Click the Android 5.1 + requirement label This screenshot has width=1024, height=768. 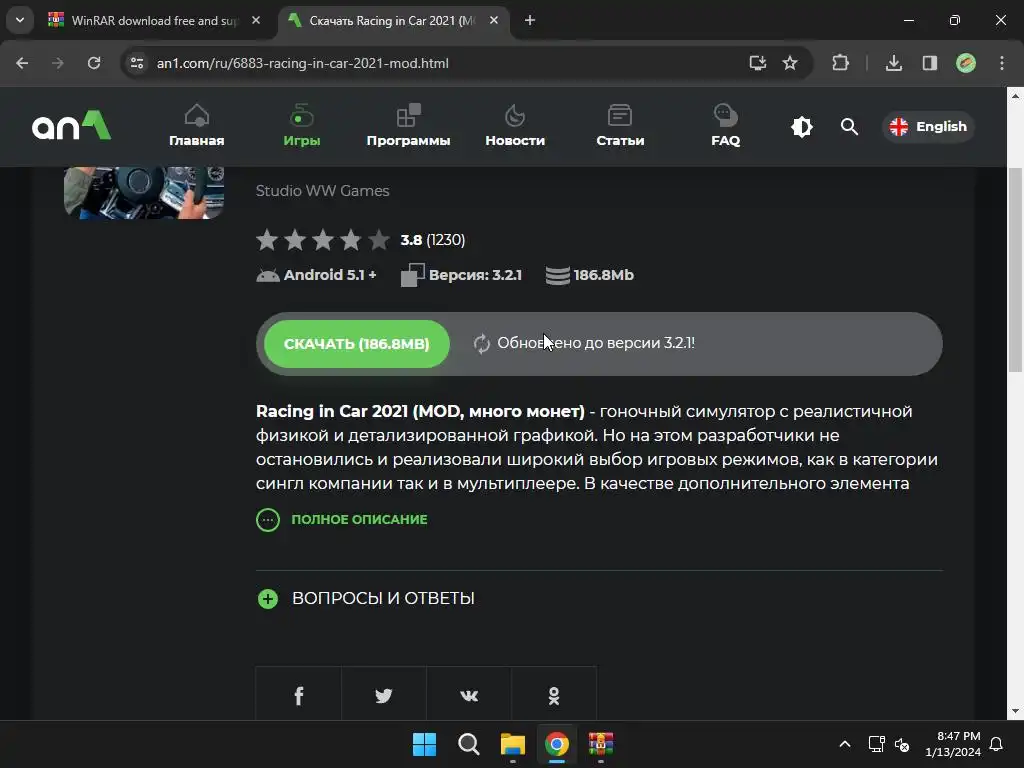point(317,275)
